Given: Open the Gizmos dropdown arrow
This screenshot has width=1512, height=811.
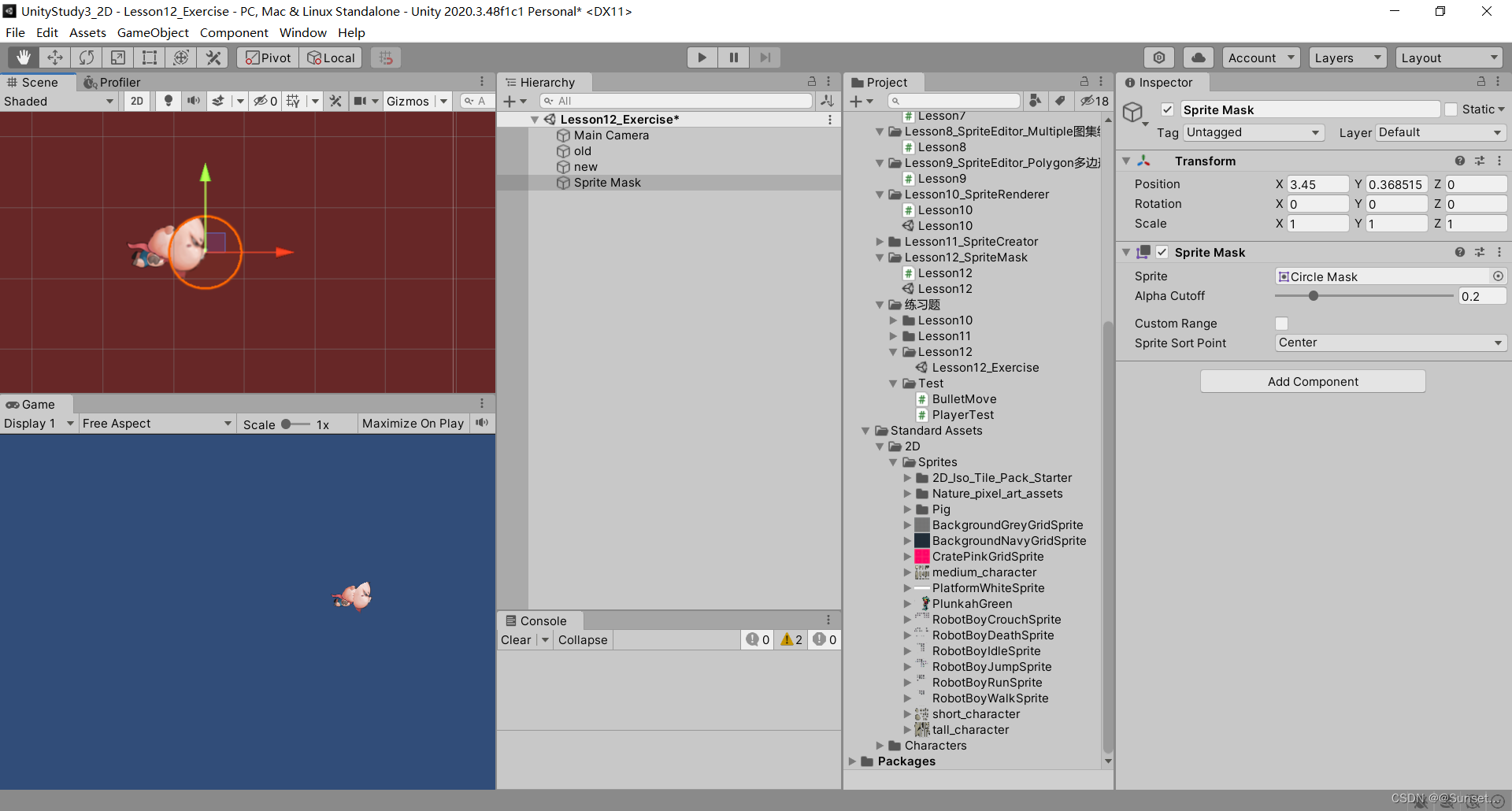Looking at the screenshot, I should [x=443, y=101].
